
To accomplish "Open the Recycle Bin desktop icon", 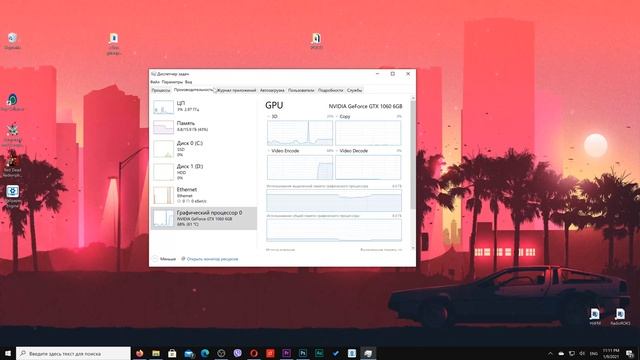I will [x=12, y=41].
